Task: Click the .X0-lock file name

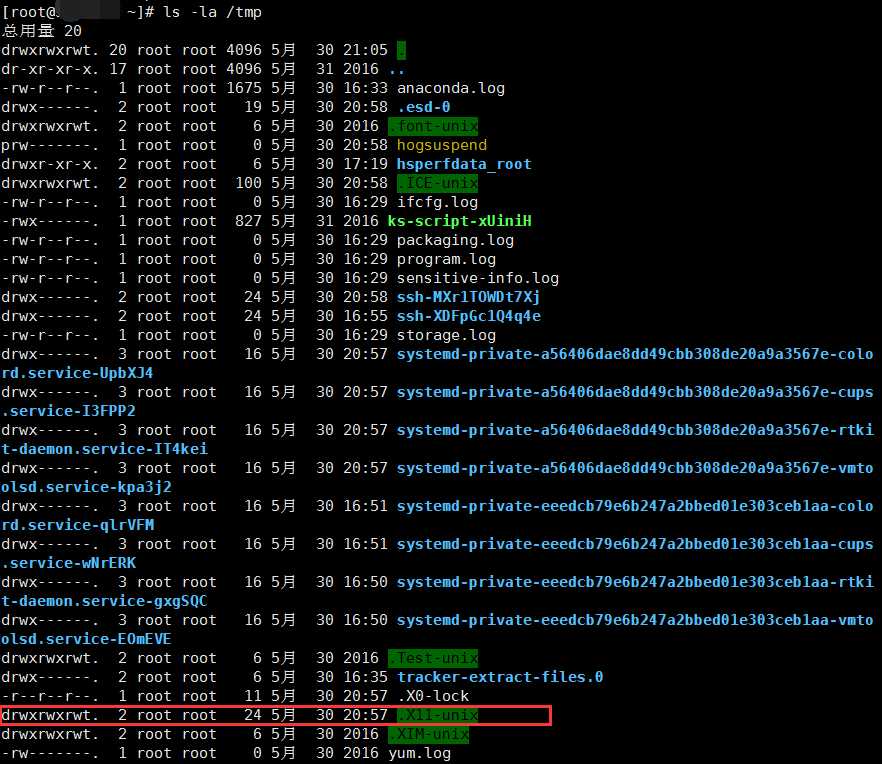Action: pyautogui.click(x=433, y=696)
